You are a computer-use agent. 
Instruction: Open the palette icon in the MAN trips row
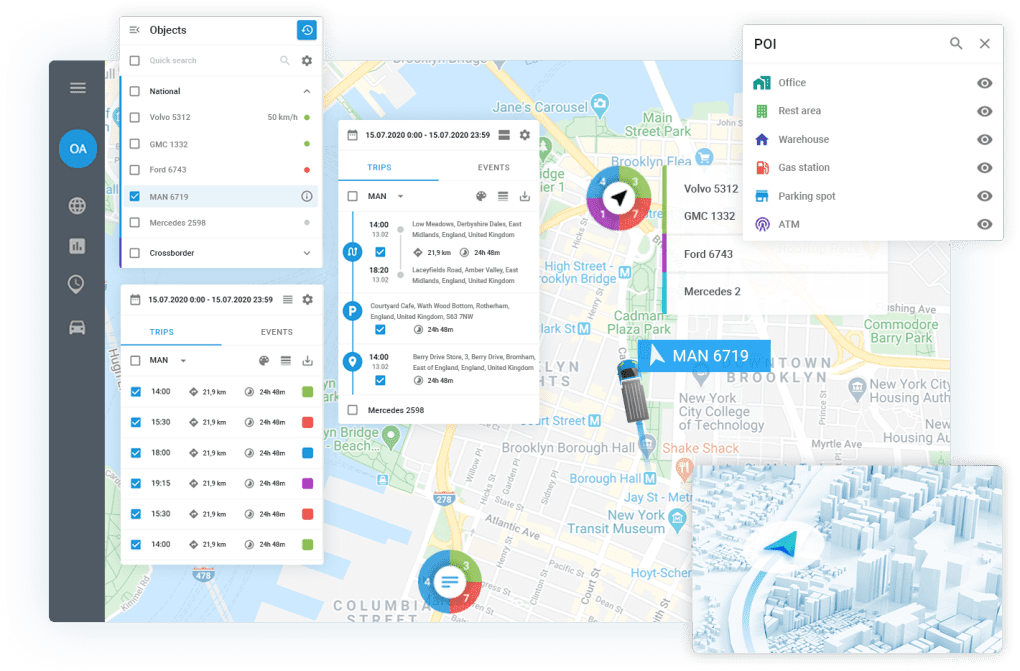[x=482, y=196]
